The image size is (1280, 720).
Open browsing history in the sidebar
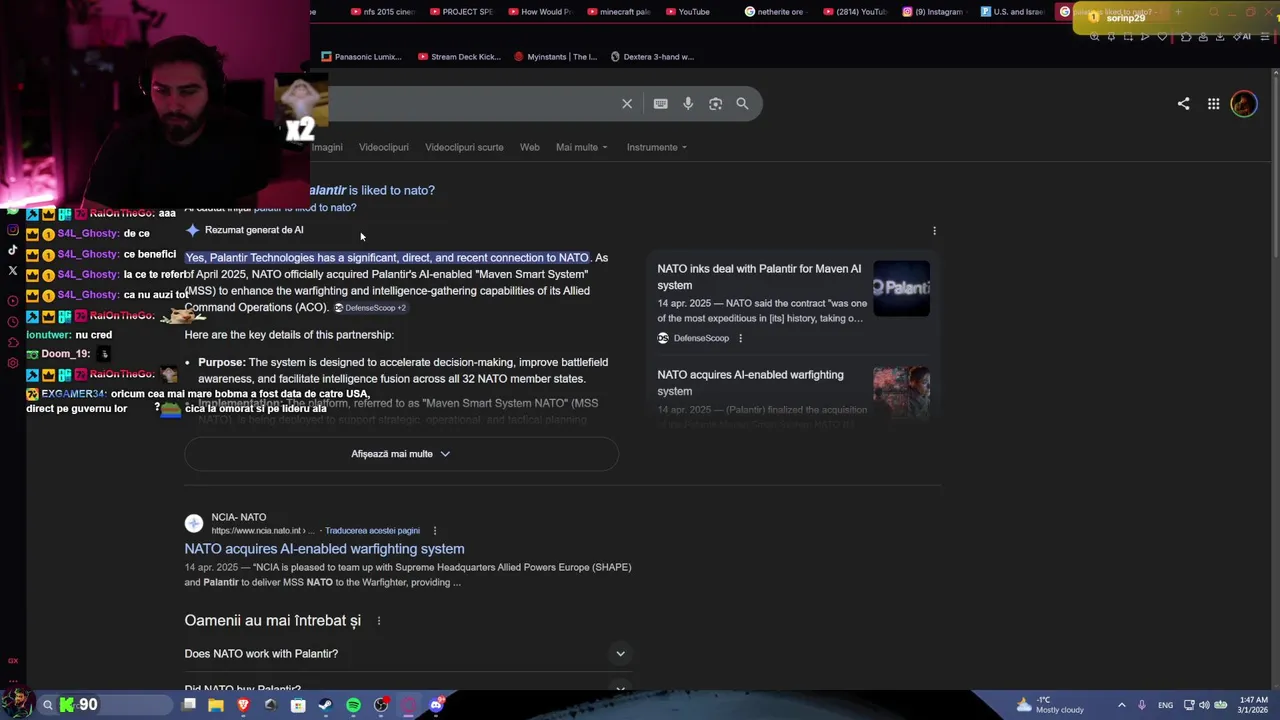[x=12, y=322]
